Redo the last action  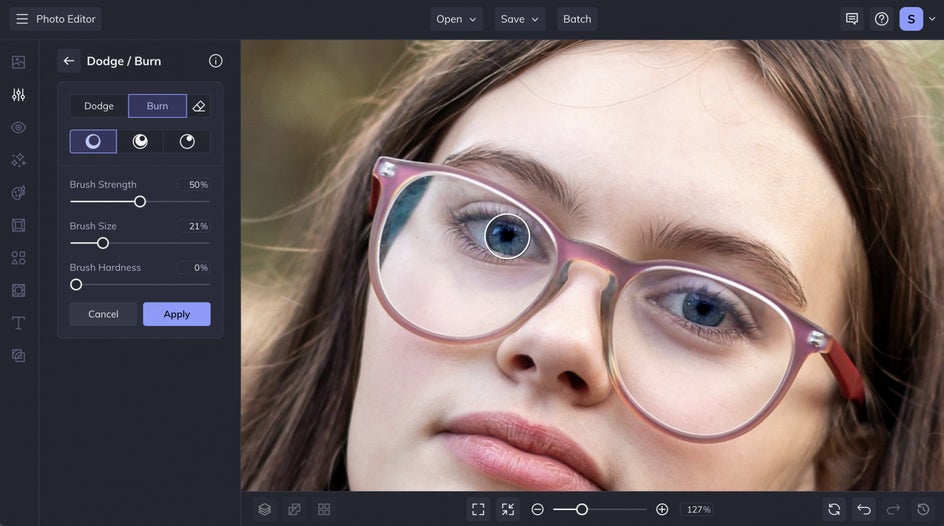(x=893, y=510)
